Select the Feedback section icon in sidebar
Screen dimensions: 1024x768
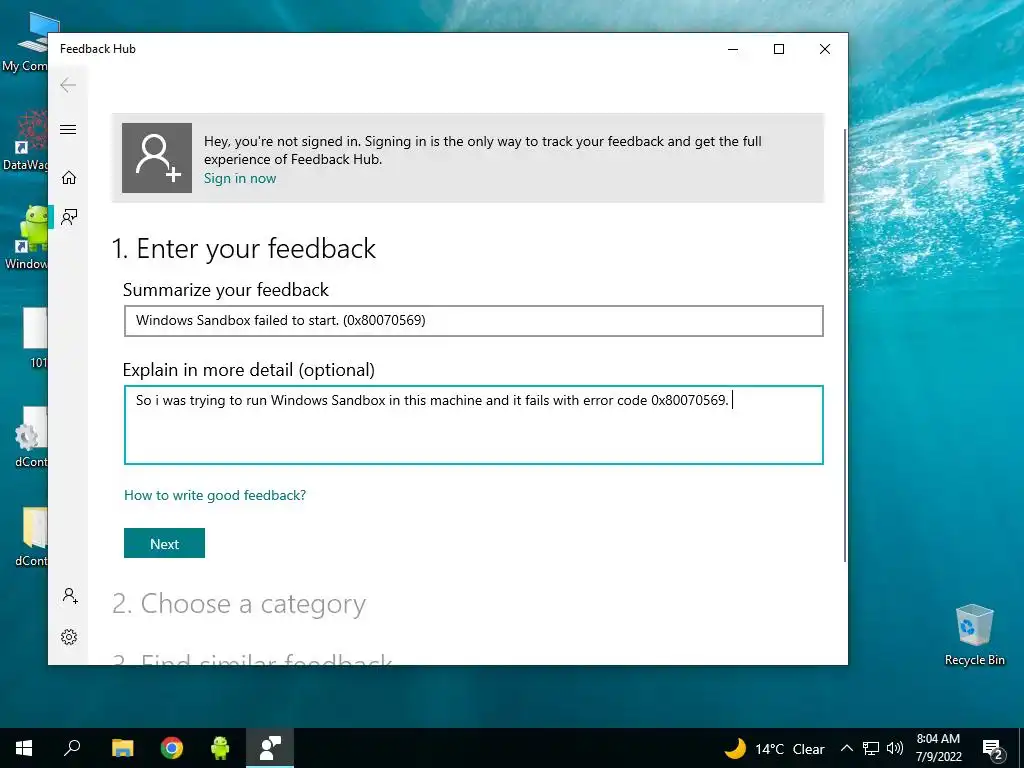click(69, 217)
